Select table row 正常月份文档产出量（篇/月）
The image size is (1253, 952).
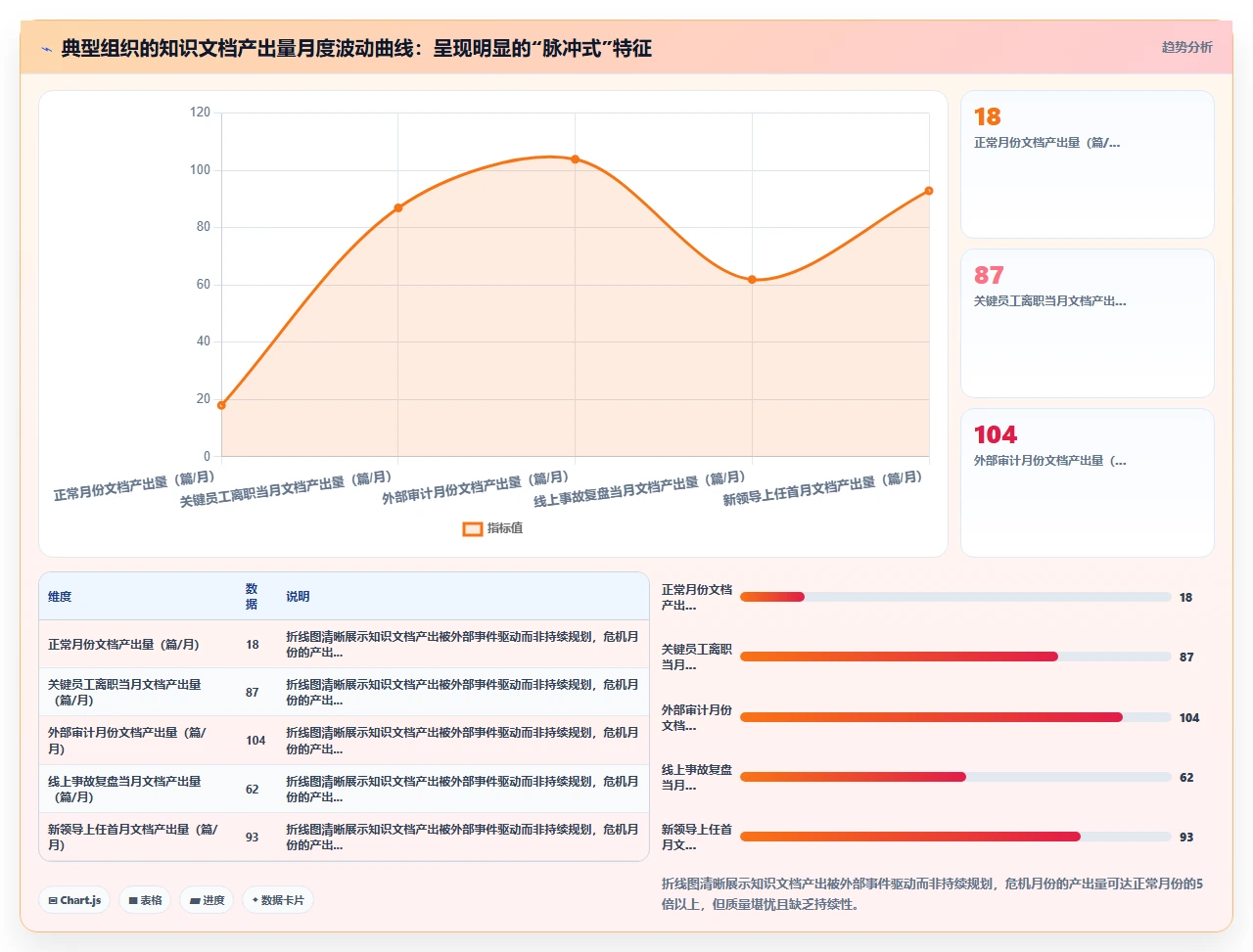(344, 644)
